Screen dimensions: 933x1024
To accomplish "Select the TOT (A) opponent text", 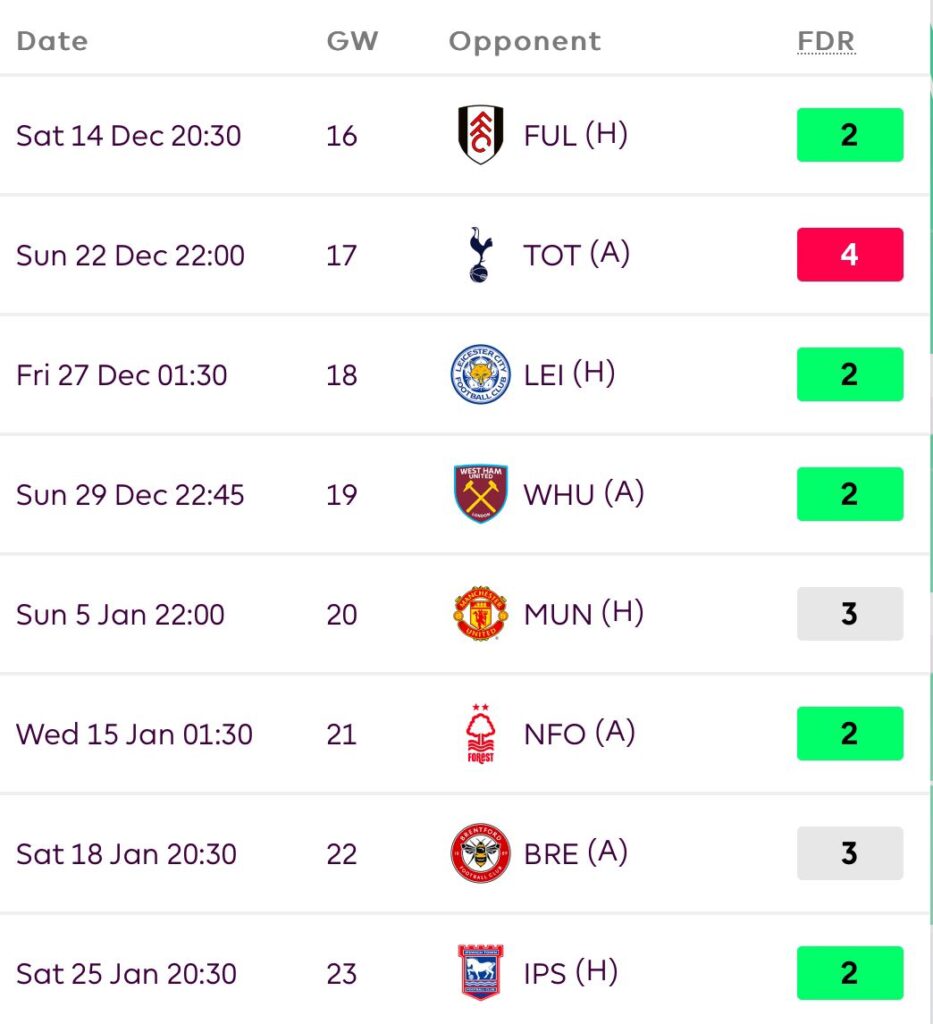I will (576, 255).
